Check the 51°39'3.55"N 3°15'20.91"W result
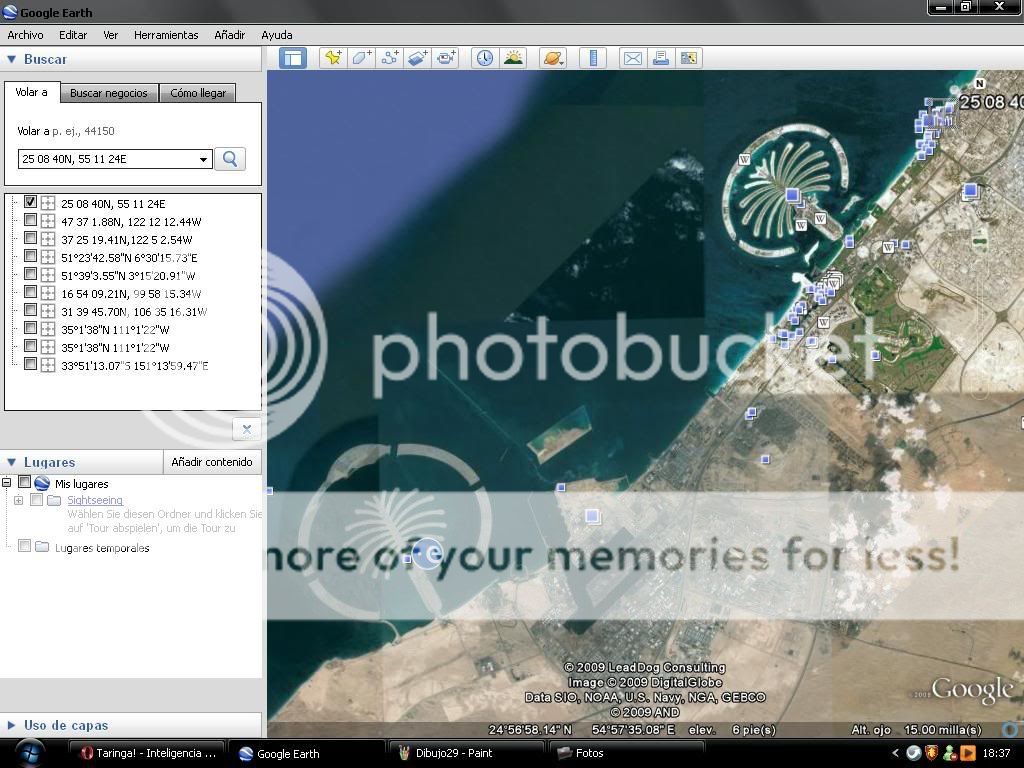This screenshot has height=768, width=1024. click(30, 274)
